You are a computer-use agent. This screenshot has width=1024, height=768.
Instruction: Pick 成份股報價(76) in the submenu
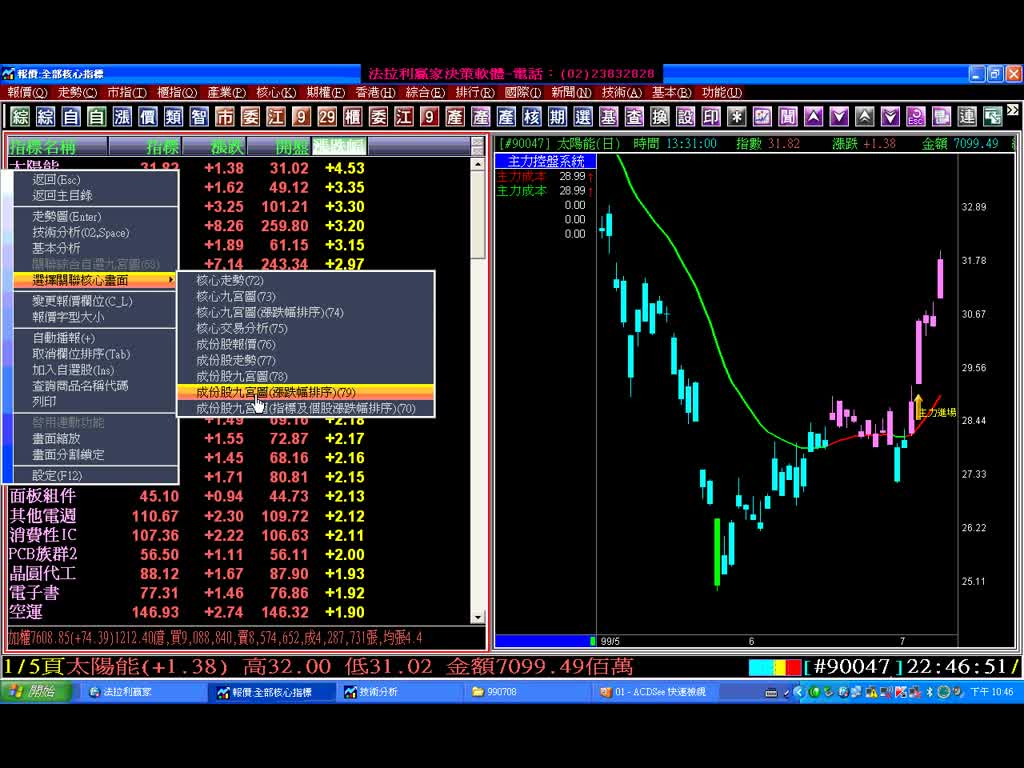[306, 344]
